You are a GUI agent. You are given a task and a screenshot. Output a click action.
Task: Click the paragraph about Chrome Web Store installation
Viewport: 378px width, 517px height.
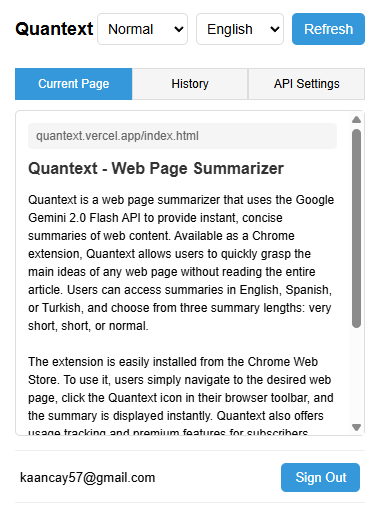click(x=181, y=389)
